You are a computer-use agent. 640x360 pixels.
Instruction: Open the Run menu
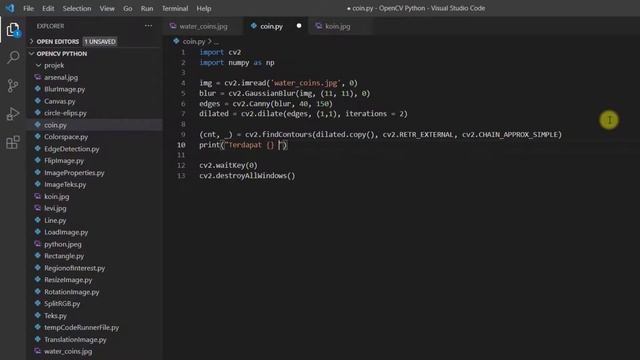[147, 8]
